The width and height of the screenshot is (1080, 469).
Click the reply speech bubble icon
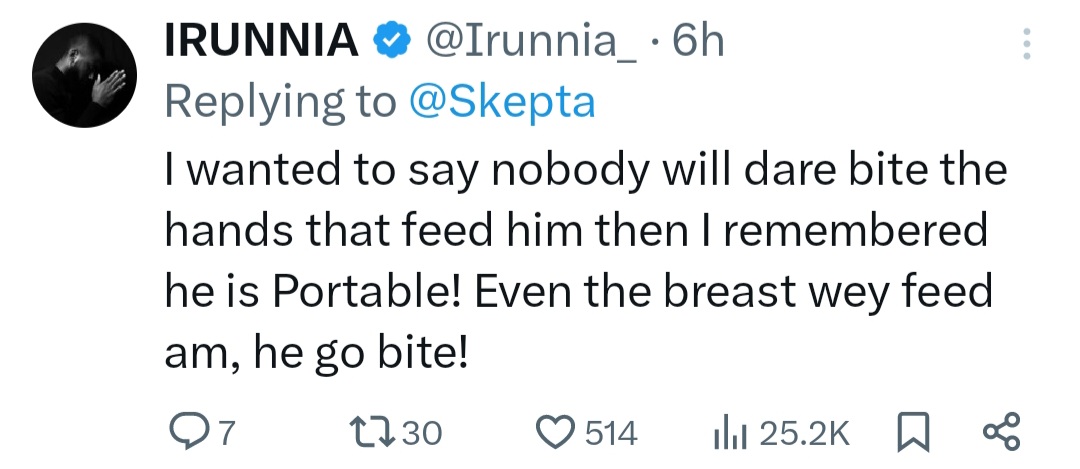[x=188, y=432]
